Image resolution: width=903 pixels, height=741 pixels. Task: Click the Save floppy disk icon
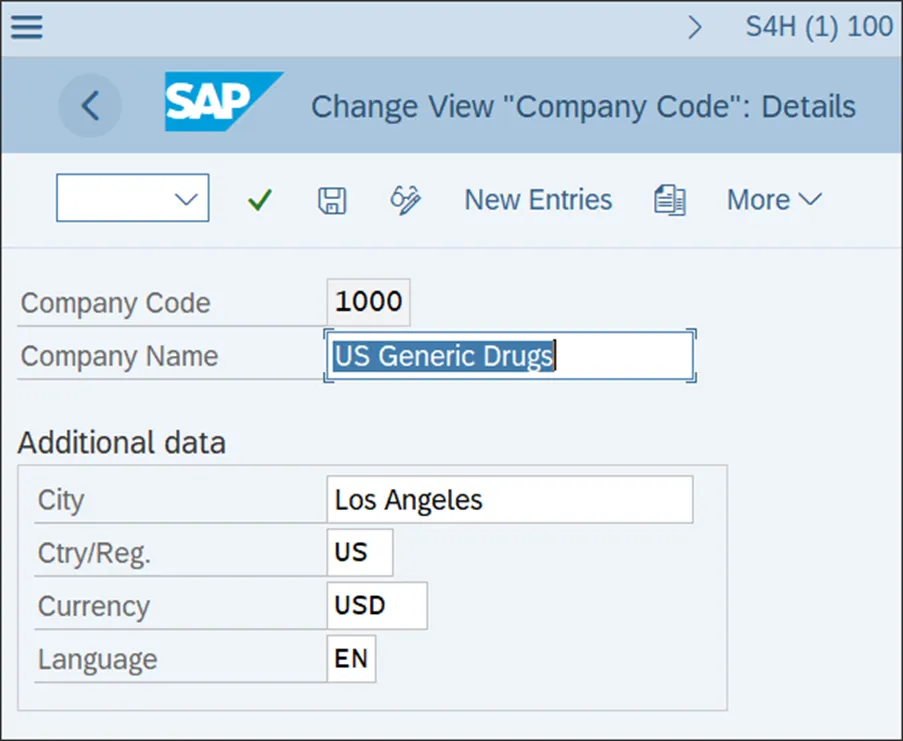pyautogui.click(x=332, y=200)
